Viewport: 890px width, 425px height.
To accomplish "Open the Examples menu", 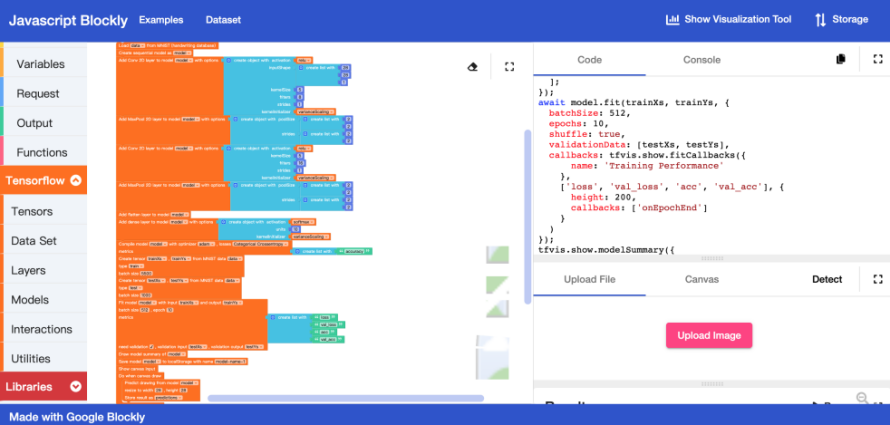I will [161, 20].
